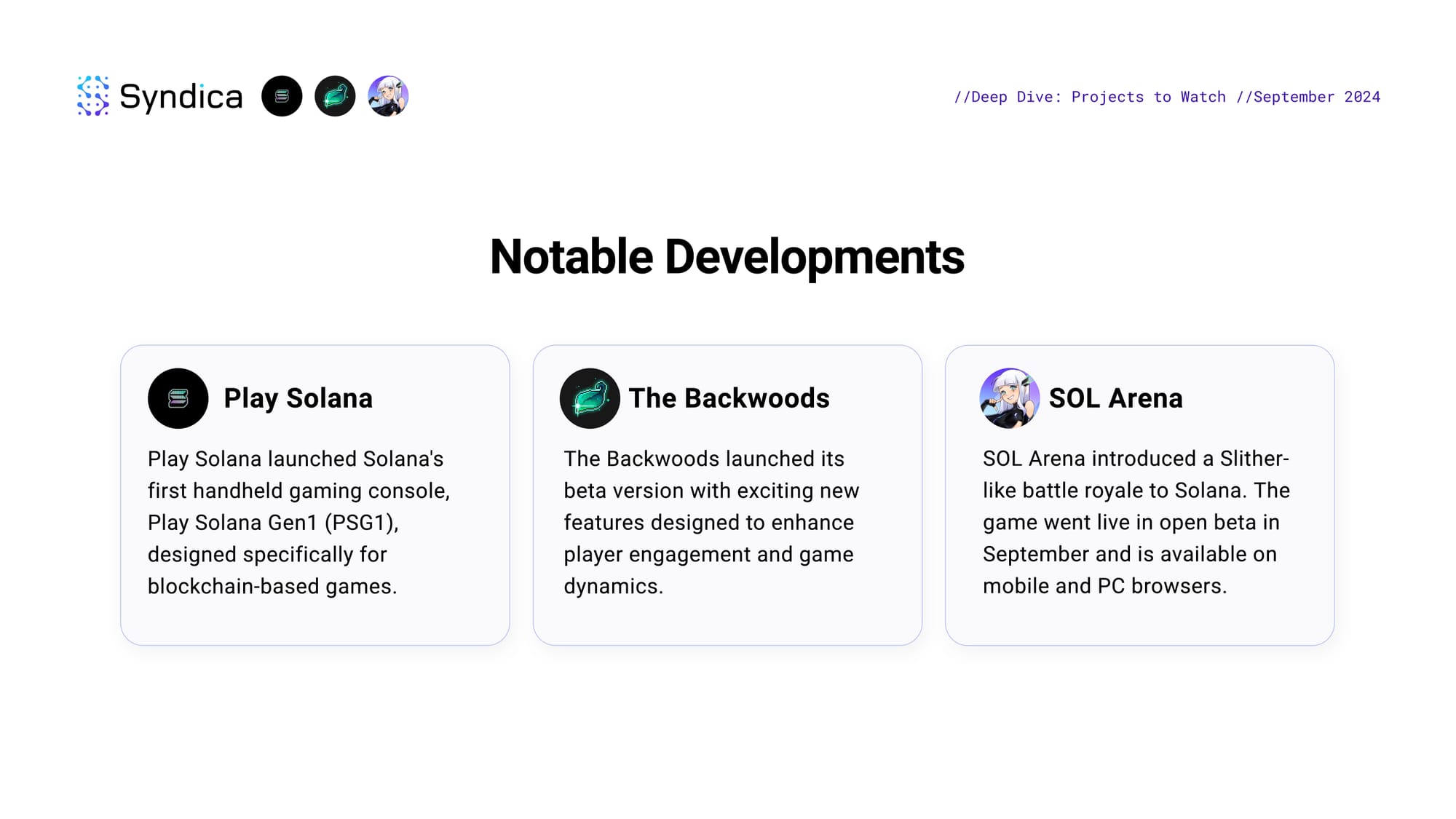The height and width of the screenshot is (819, 1456).
Task: Click the Syndica wordmark text
Action: 181,96
